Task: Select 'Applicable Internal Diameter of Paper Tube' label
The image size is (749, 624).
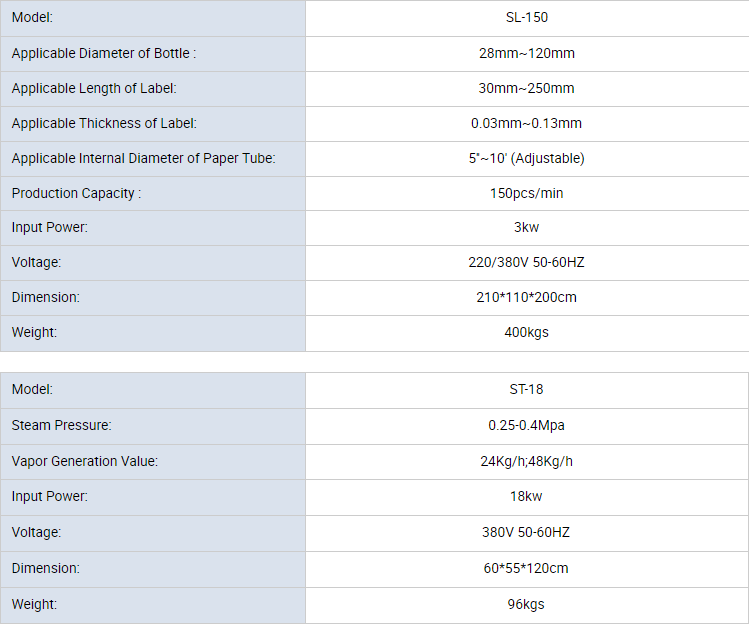Action: [x=143, y=158]
